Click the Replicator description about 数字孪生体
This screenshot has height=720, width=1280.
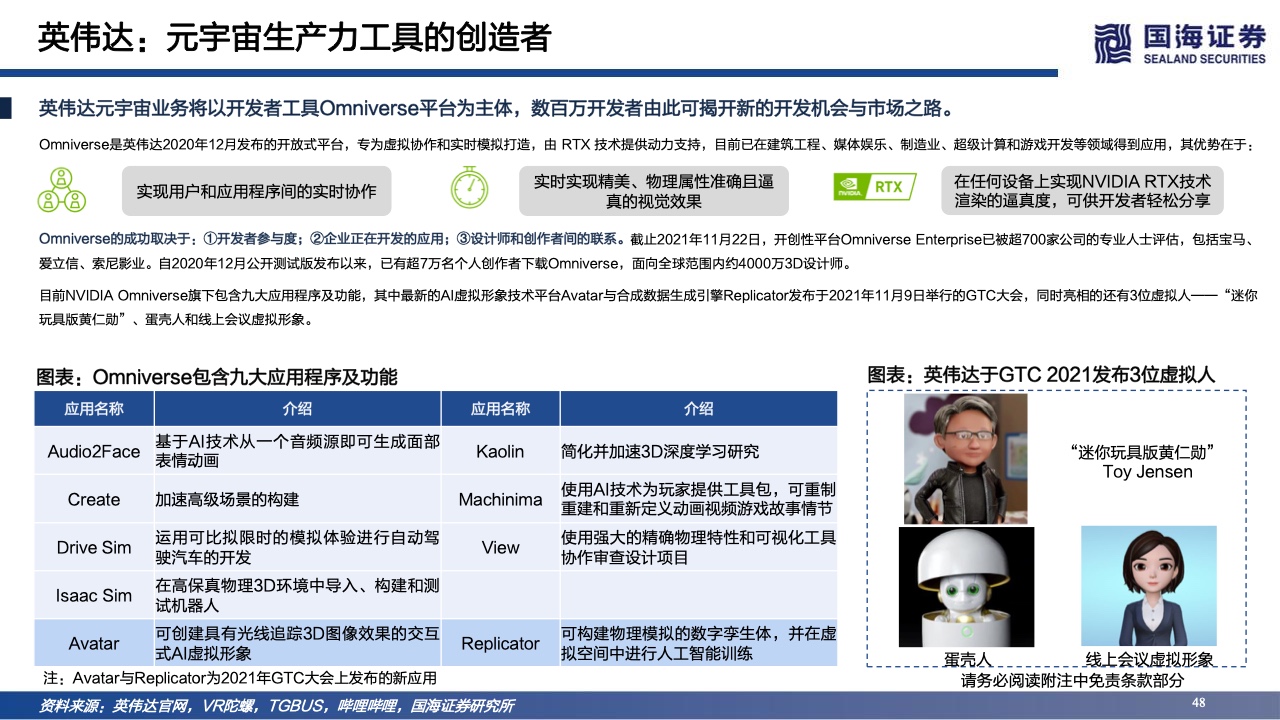pyautogui.click(x=699, y=643)
